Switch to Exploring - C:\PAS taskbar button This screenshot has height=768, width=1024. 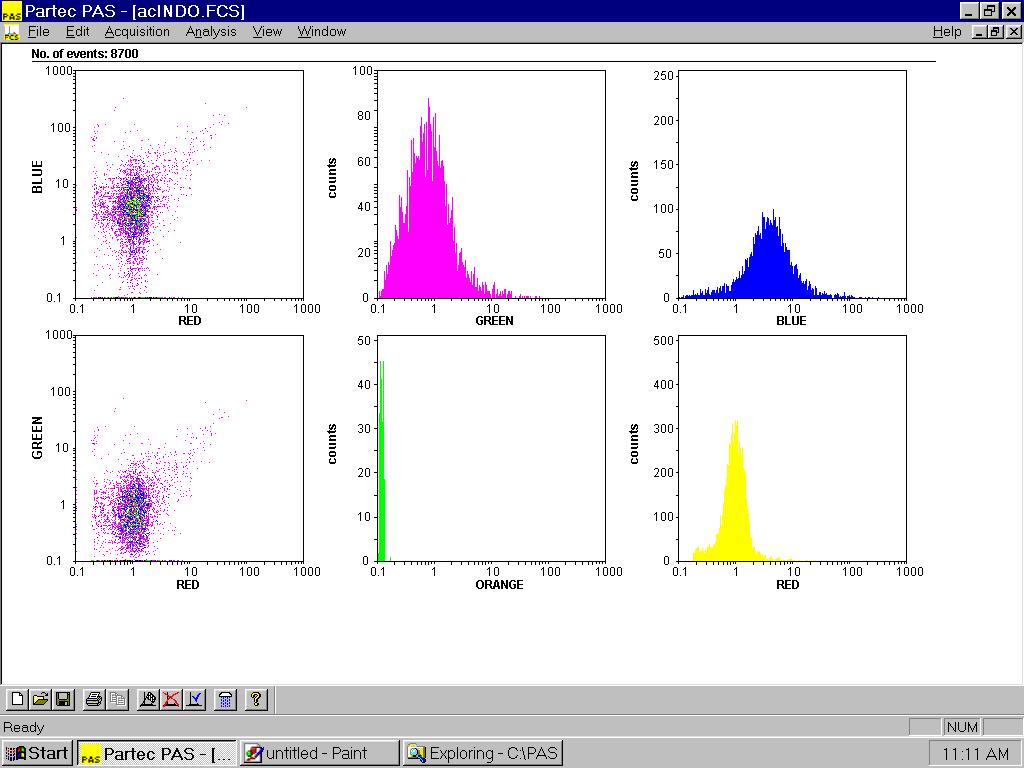tap(483, 753)
